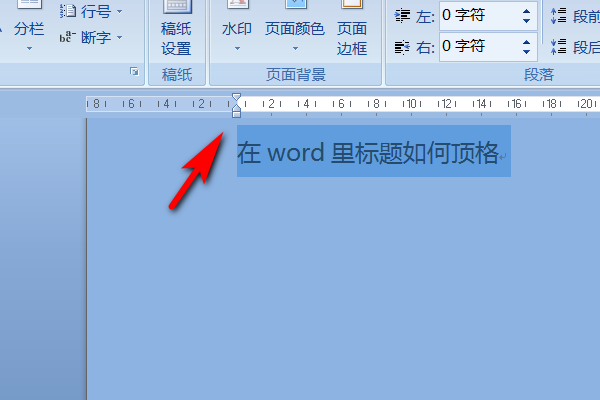600x400 pixels.
Task: Click the right indent icon
Action: pos(402,47)
